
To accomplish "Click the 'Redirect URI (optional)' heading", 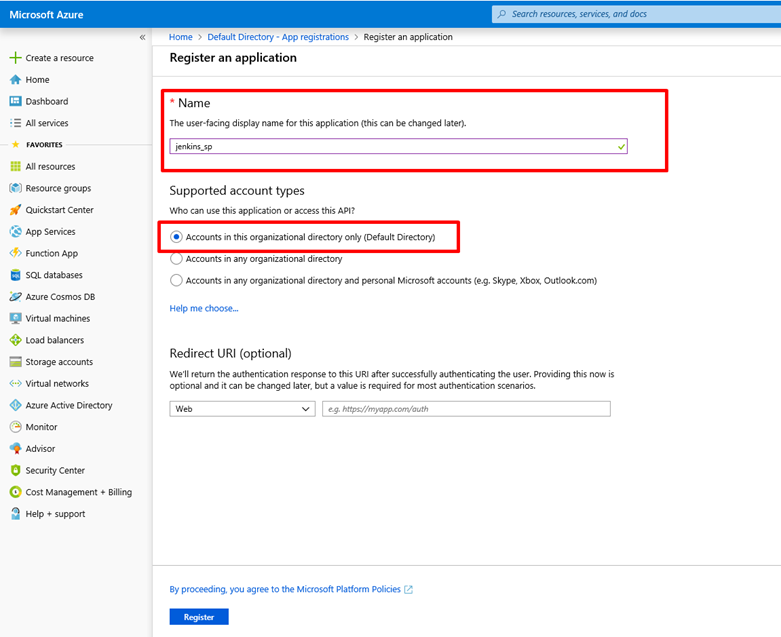I will click(231, 354).
